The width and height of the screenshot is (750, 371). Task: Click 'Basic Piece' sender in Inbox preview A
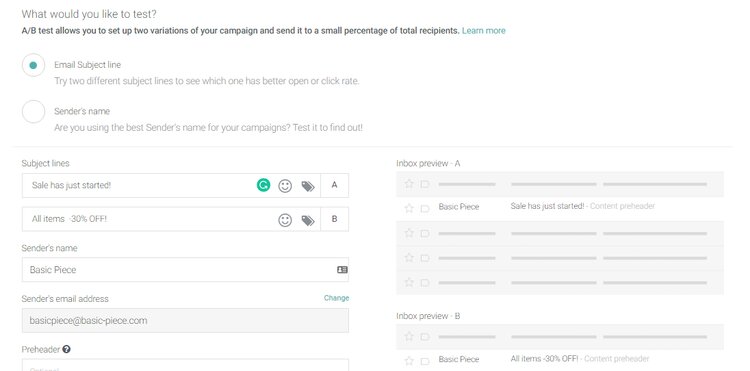(x=459, y=207)
